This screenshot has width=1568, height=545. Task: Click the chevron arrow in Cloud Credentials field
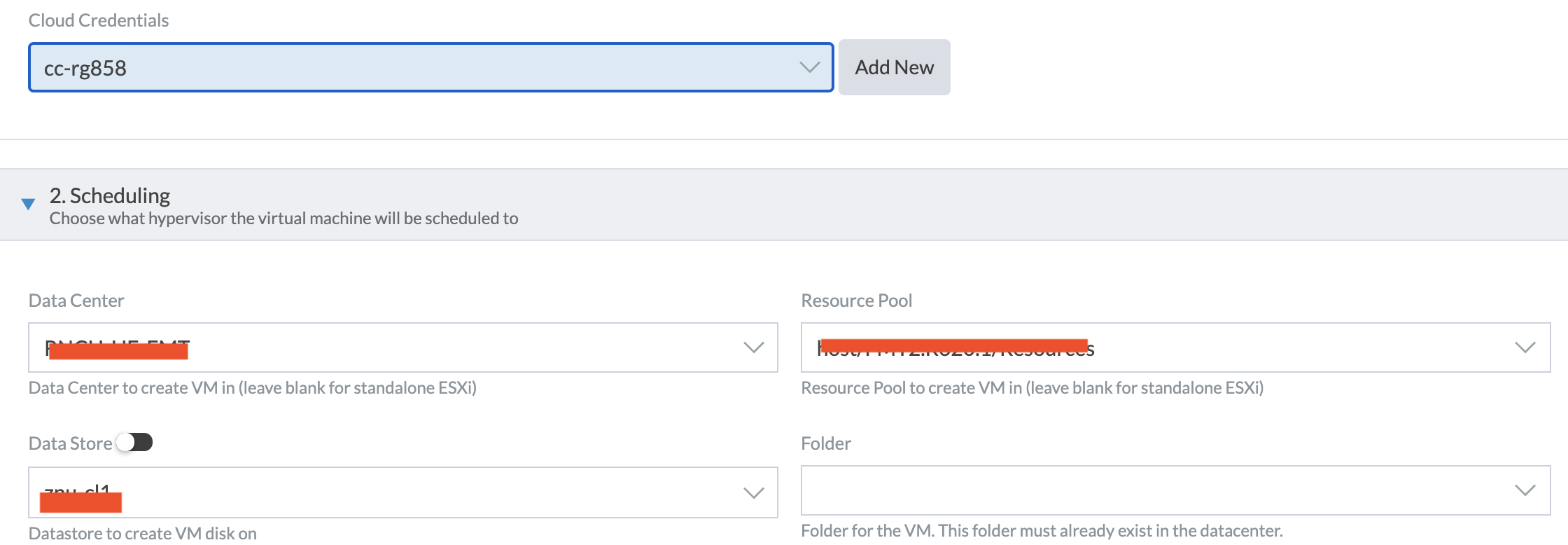pos(809,67)
